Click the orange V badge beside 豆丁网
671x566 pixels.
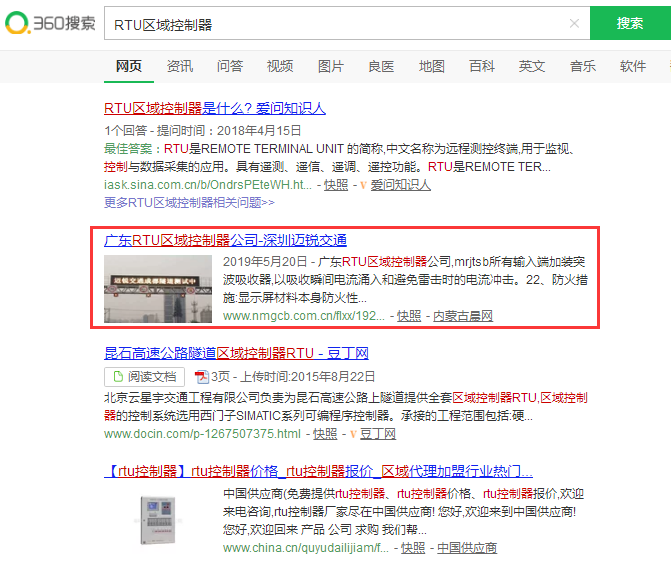(x=353, y=434)
